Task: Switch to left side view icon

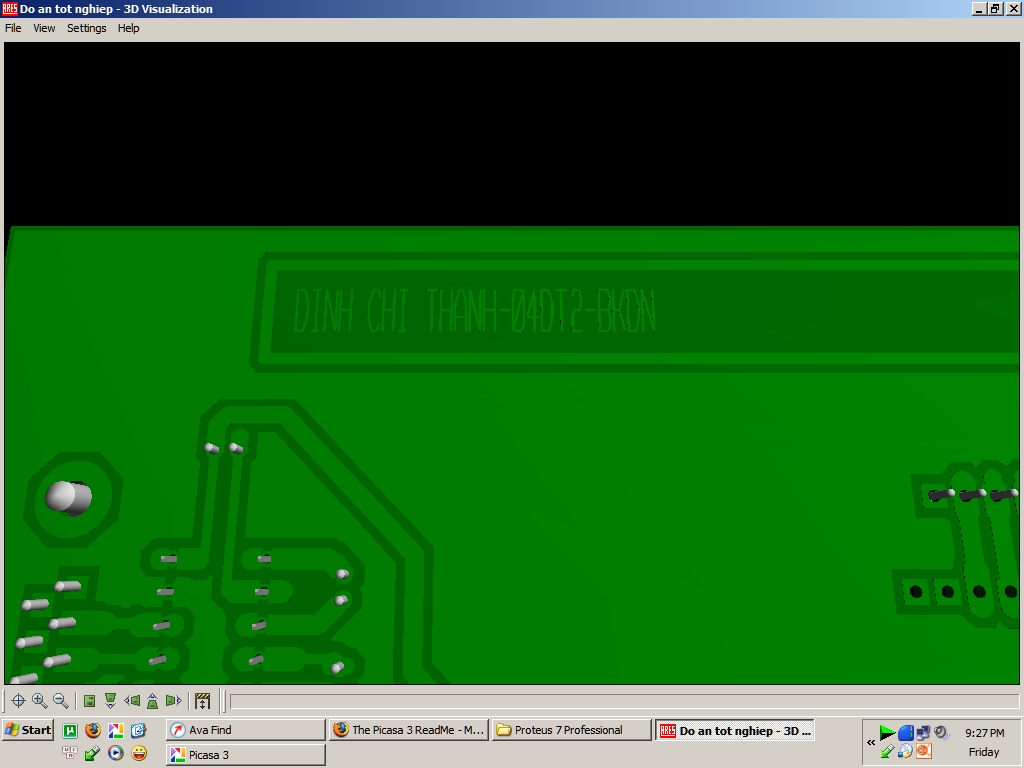Action: (x=132, y=701)
